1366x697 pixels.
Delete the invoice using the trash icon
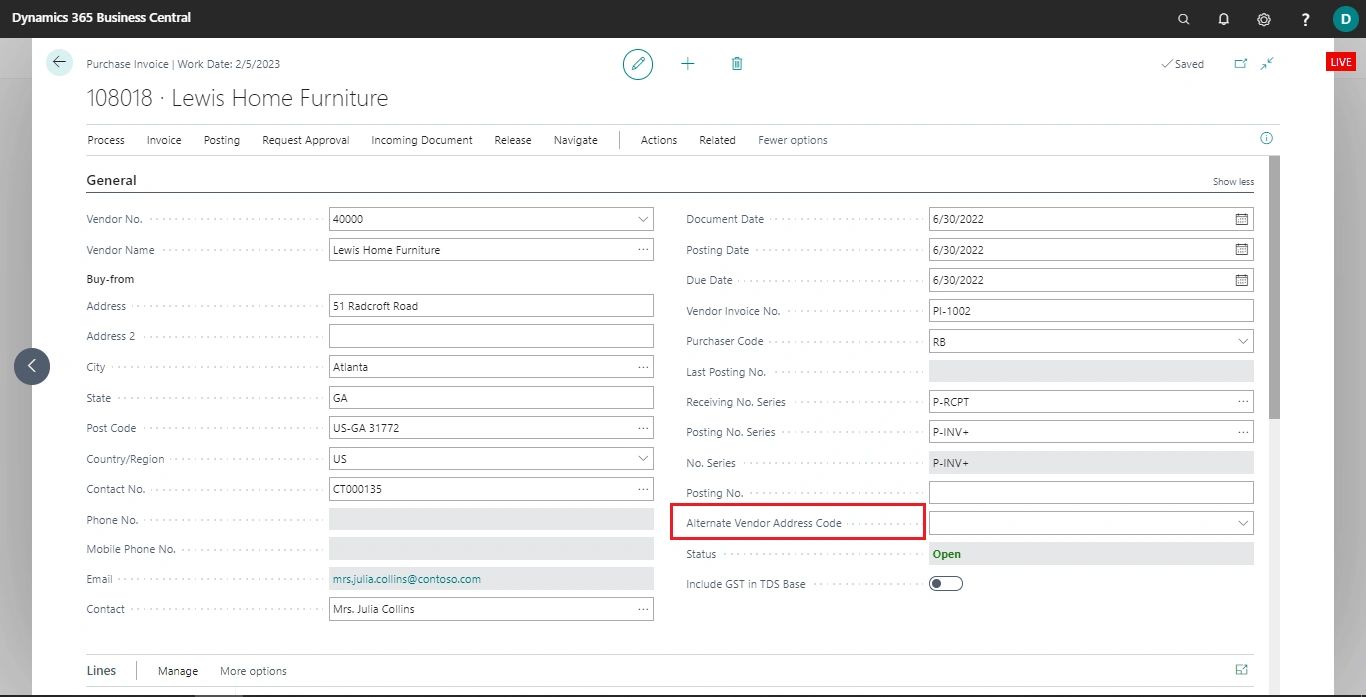click(x=737, y=63)
